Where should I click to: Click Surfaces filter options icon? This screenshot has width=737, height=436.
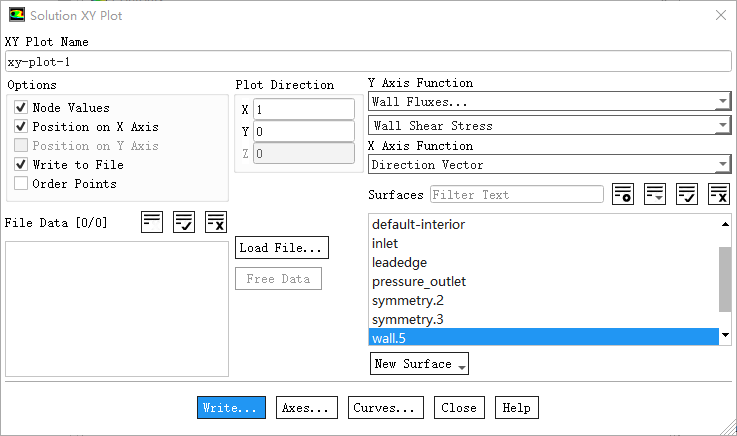coord(623,194)
